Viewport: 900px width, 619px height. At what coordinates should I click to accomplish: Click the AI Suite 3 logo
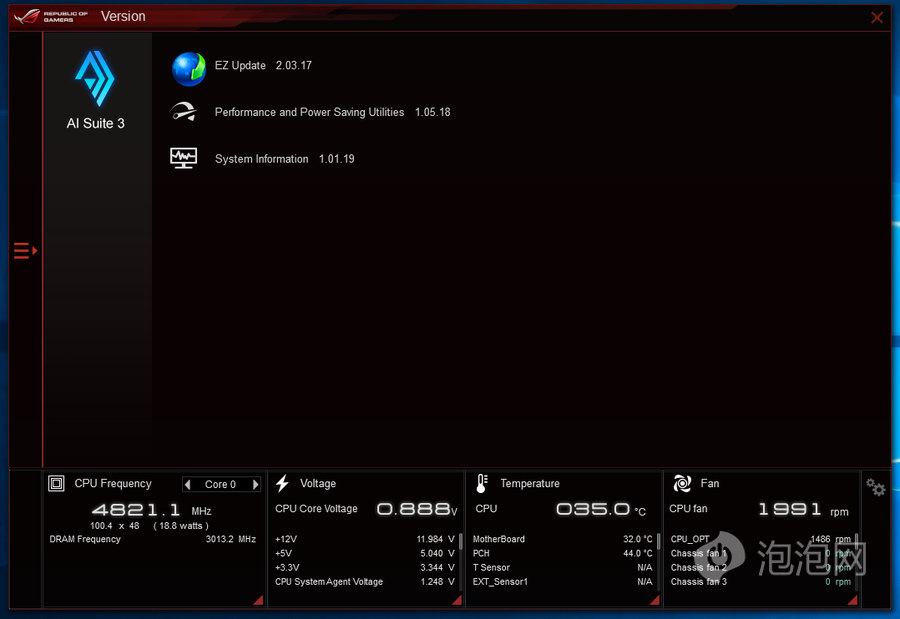(x=95, y=79)
